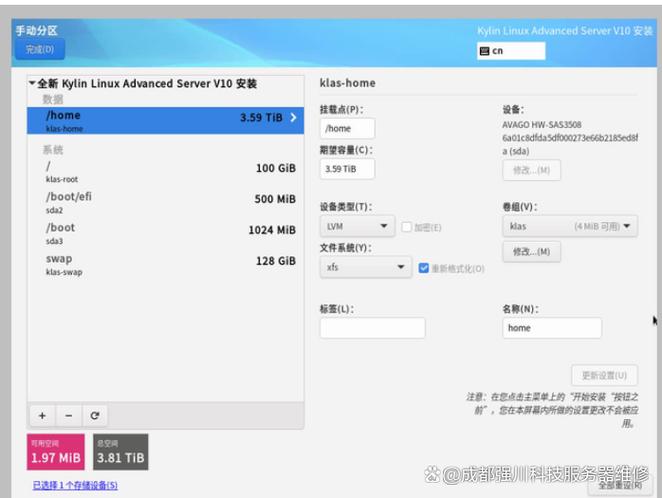The width and height of the screenshot is (662, 498).
Task: Open the device type LVM dropdown
Action: click(357, 226)
